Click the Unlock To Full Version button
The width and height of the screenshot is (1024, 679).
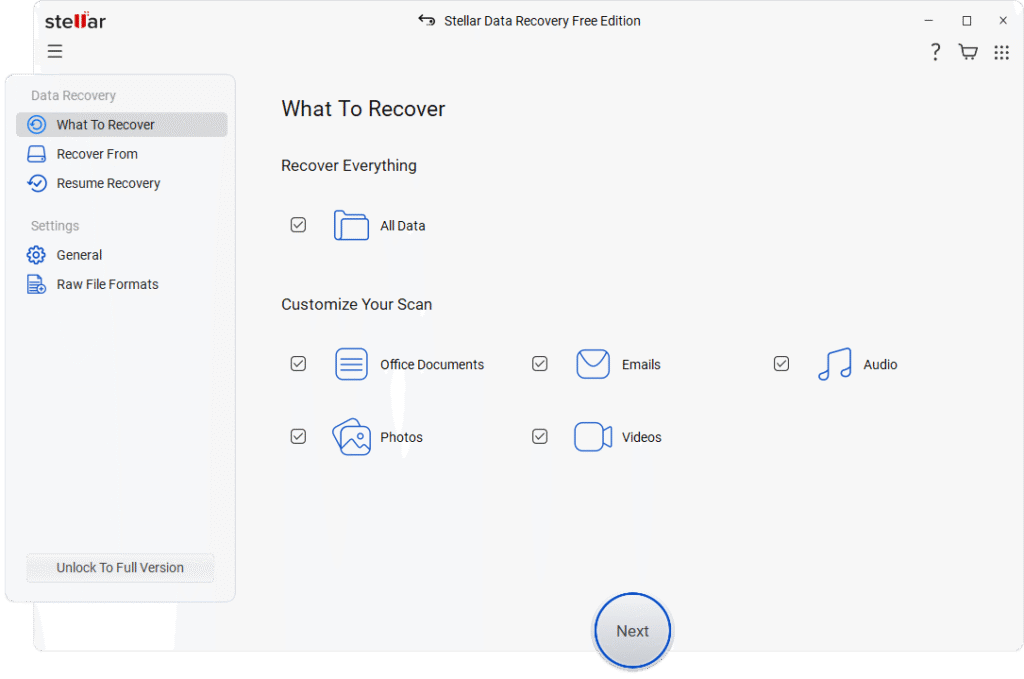pyautogui.click(x=120, y=568)
